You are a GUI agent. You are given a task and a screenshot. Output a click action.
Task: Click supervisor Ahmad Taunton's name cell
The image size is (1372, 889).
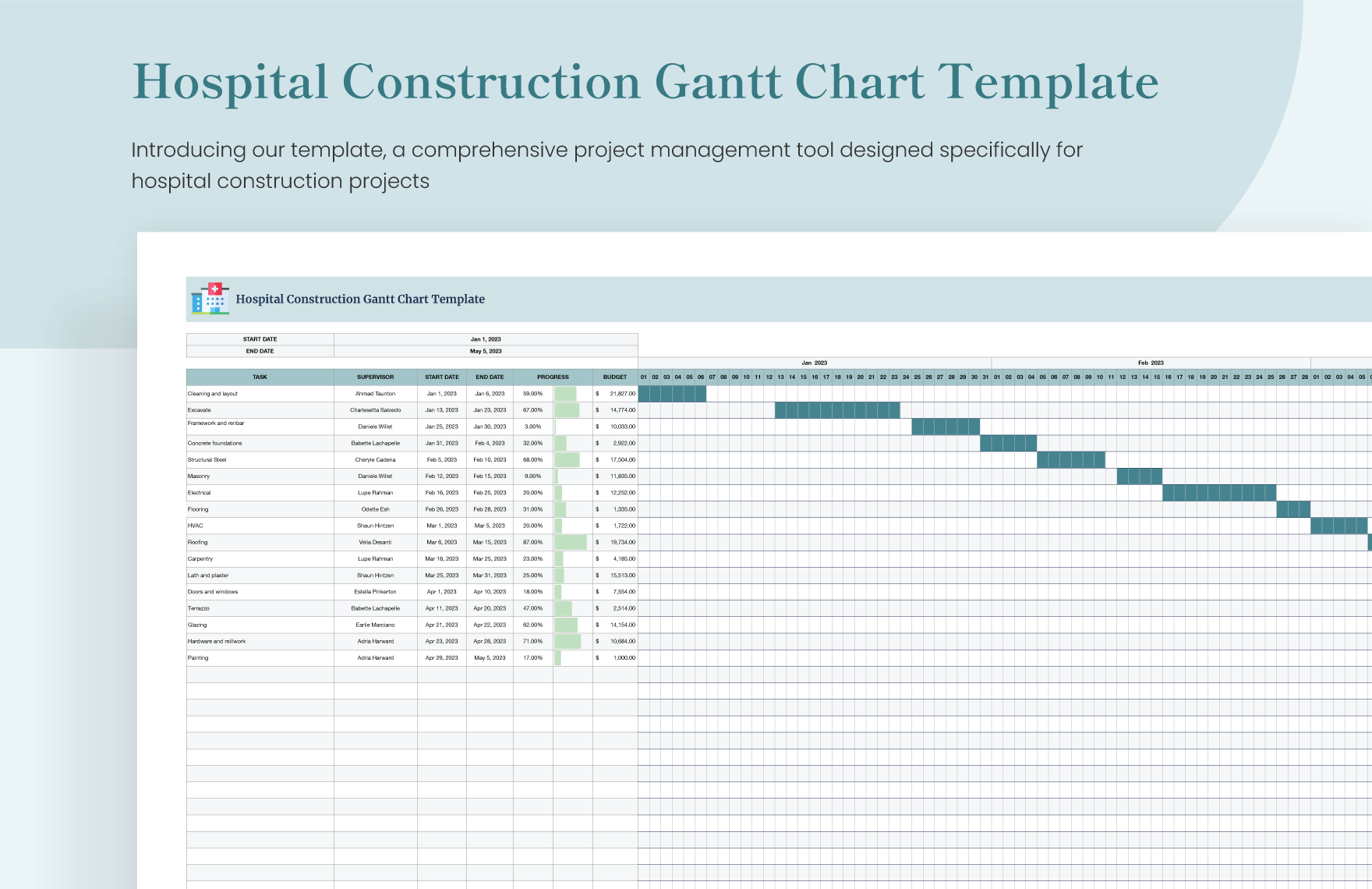click(x=377, y=394)
